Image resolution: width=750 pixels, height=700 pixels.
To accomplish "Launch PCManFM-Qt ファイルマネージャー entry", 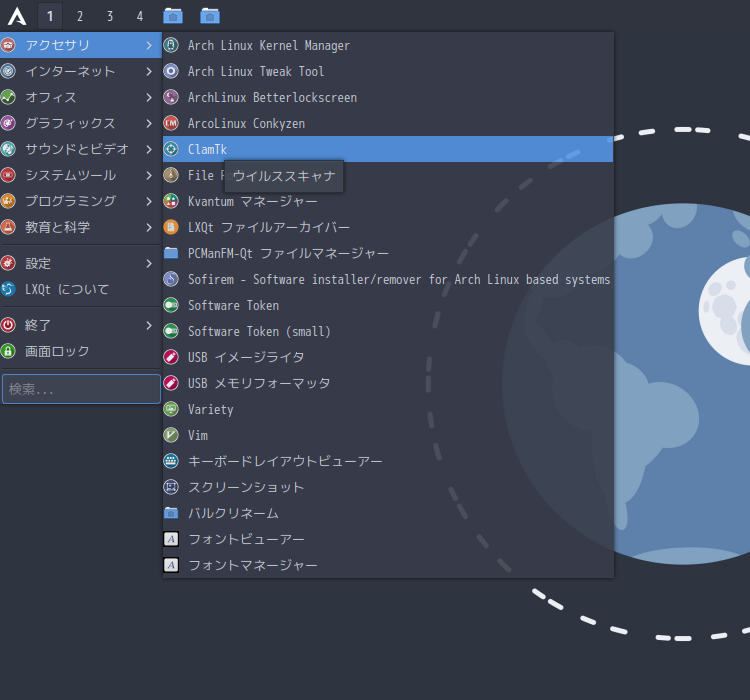I will pos(388,253).
